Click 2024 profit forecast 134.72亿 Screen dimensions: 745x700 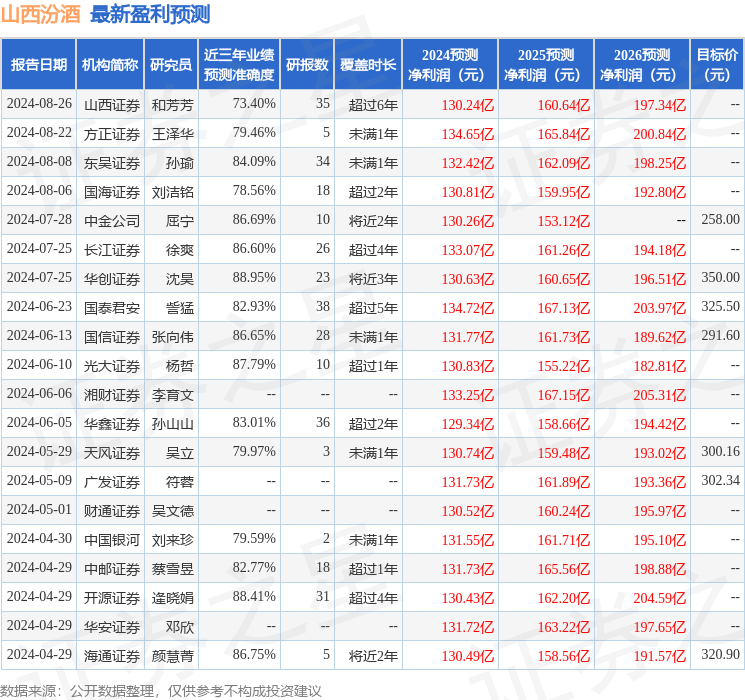468,308
